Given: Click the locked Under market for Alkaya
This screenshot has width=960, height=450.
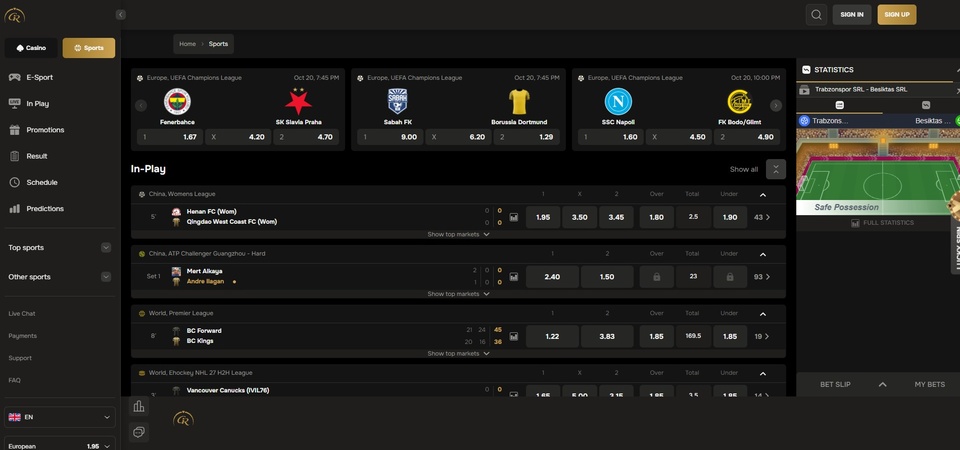Looking at the screenshot, I should pyautogui.click(x=730, y=277).
